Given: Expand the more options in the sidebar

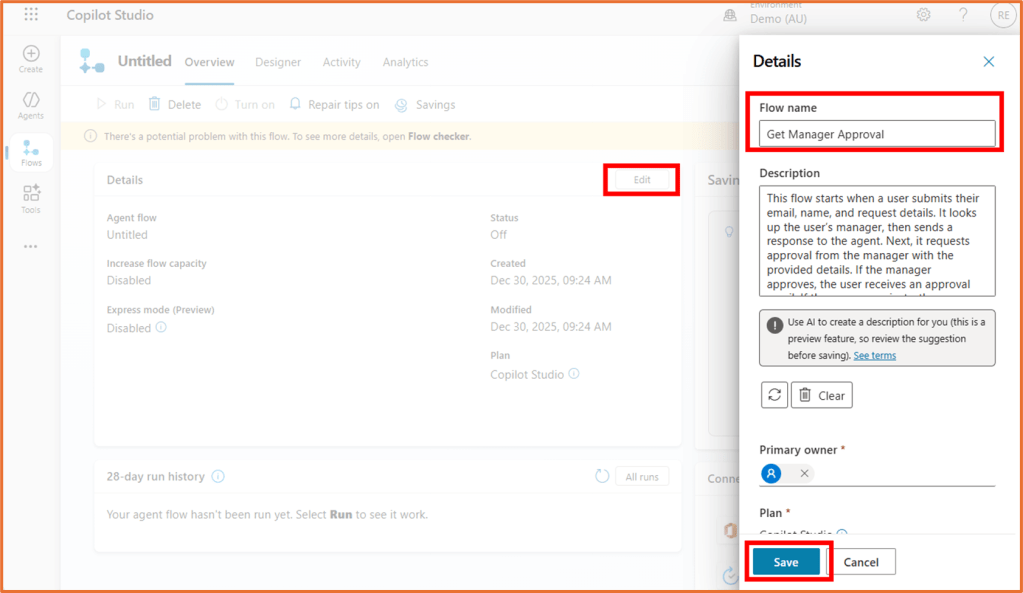Looking at the screenshot, I should tap(30, 246).
